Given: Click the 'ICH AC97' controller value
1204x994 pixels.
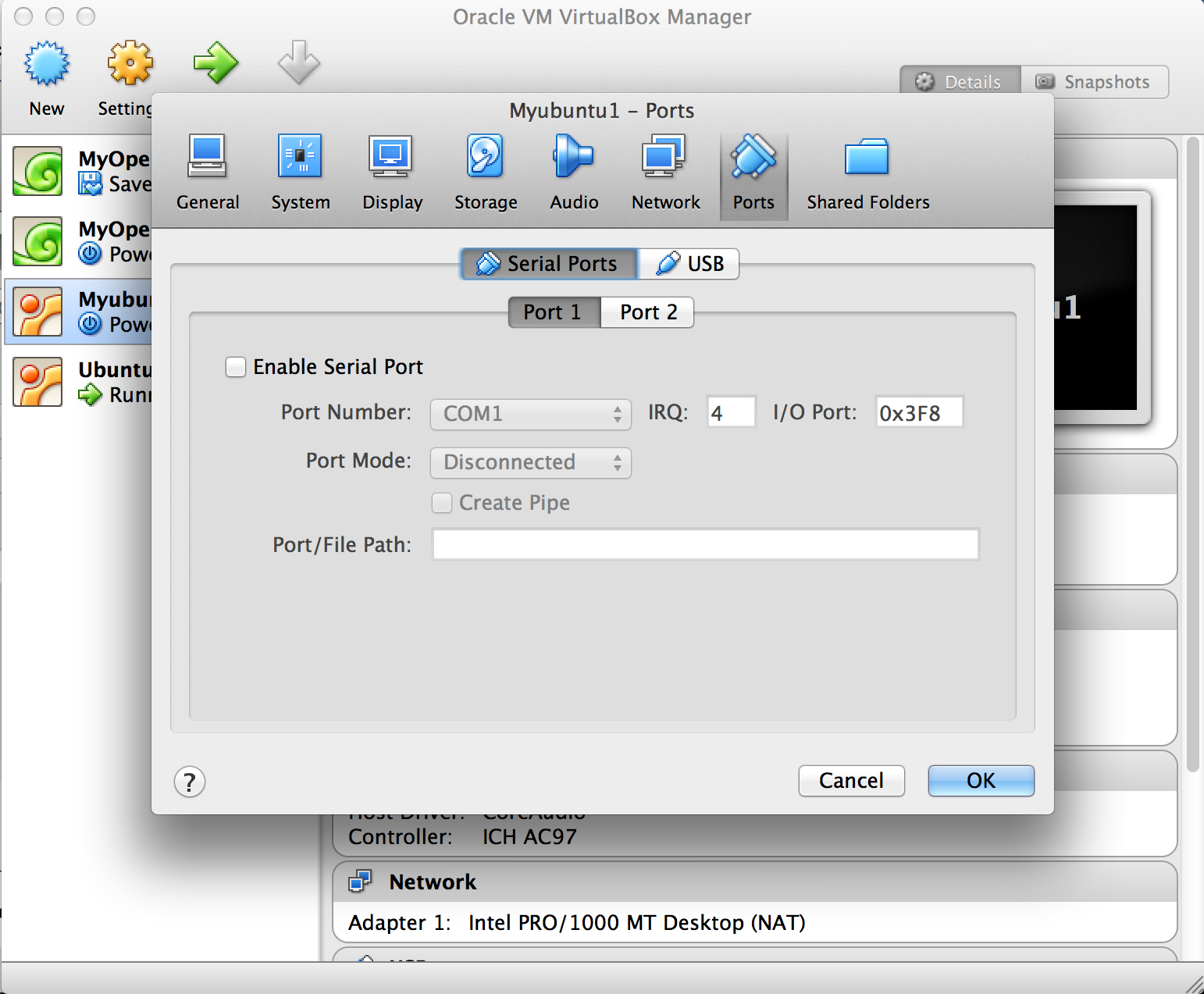Looking at the screenshot, I should 529,837.
